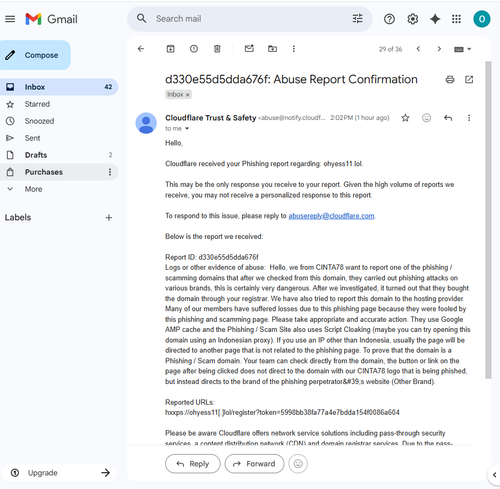The height and width of the screenshot is (489, 500).
Task: Delete this email with trash icon
Action: click(x=217, y=49)
